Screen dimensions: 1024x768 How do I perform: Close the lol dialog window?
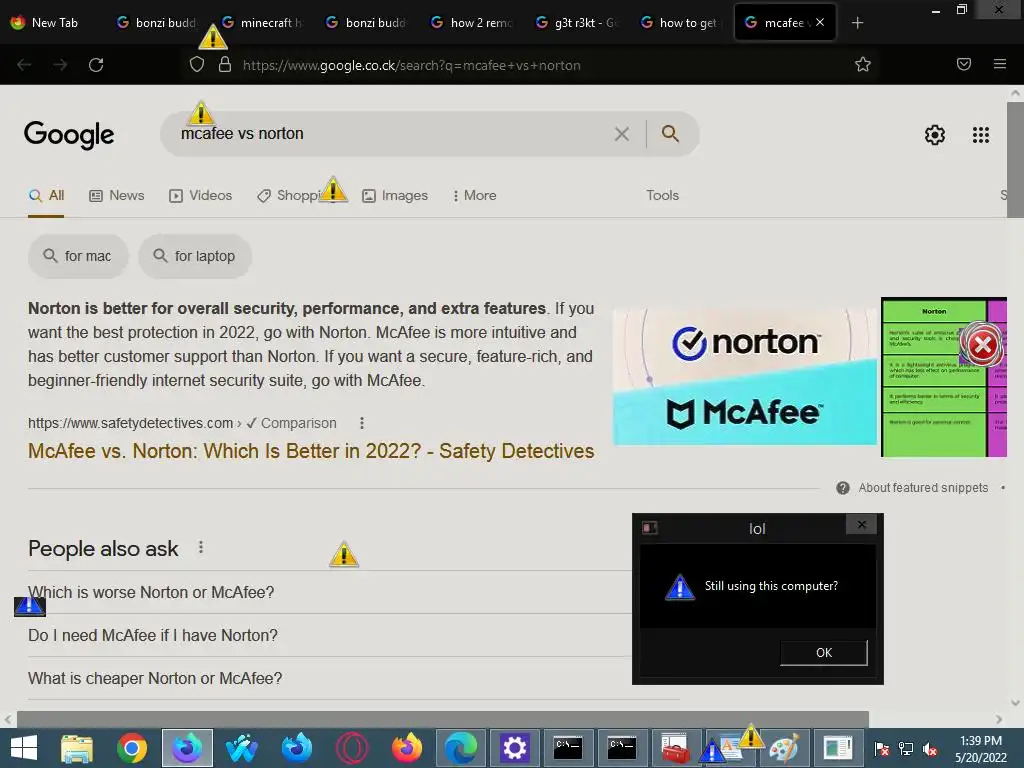(862, 524)
